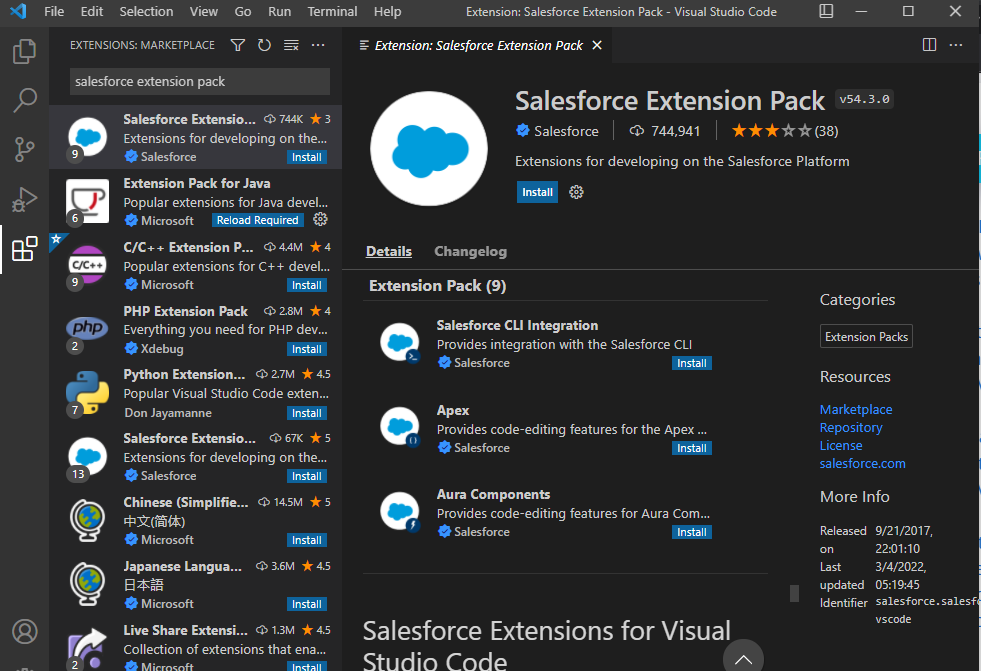Viewport: 981px width, 671px height.
Task: Open the manage gear for Extension Pack for Java
Action: (320, 219)
